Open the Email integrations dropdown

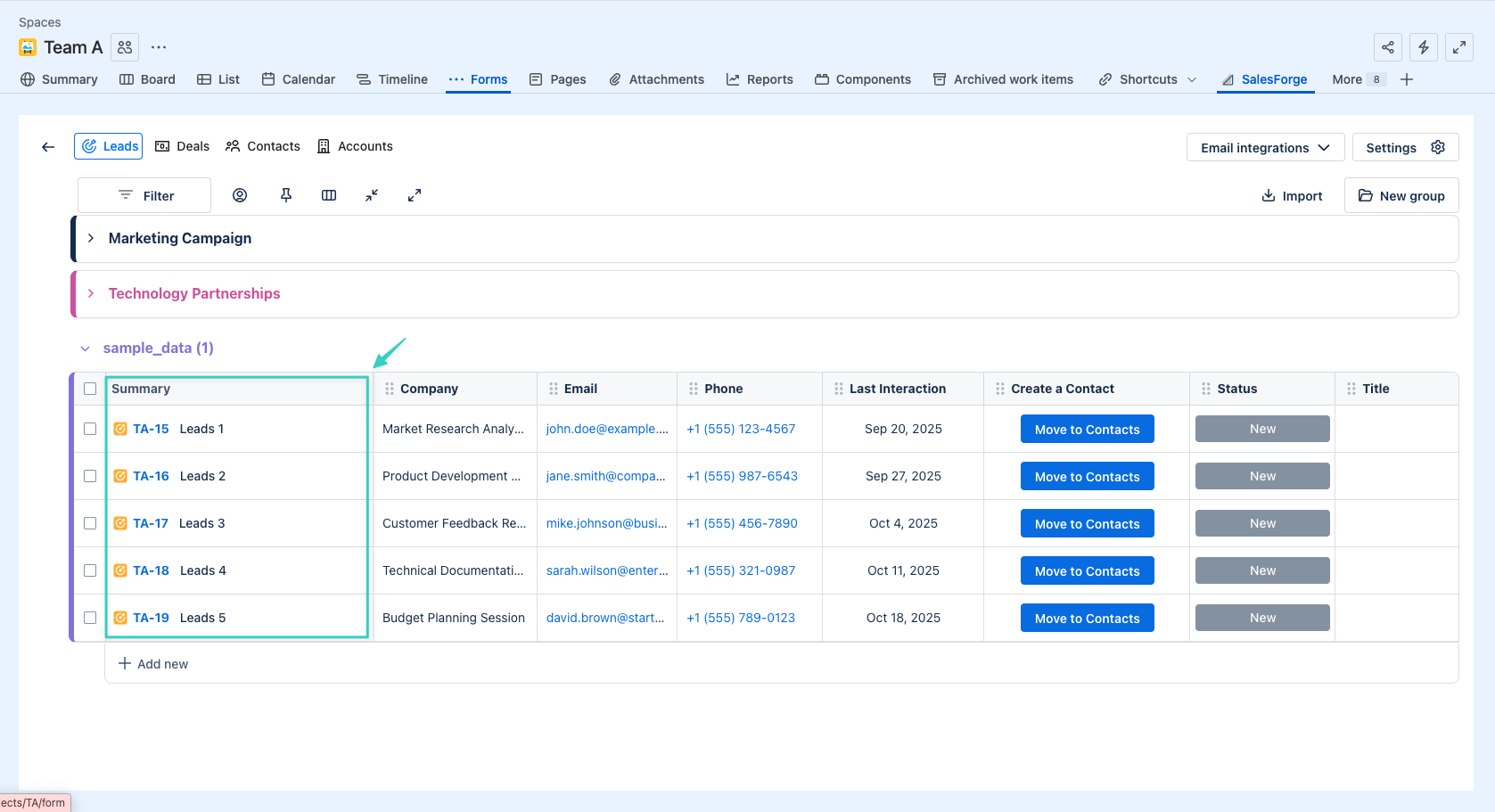click(1264, 148)
